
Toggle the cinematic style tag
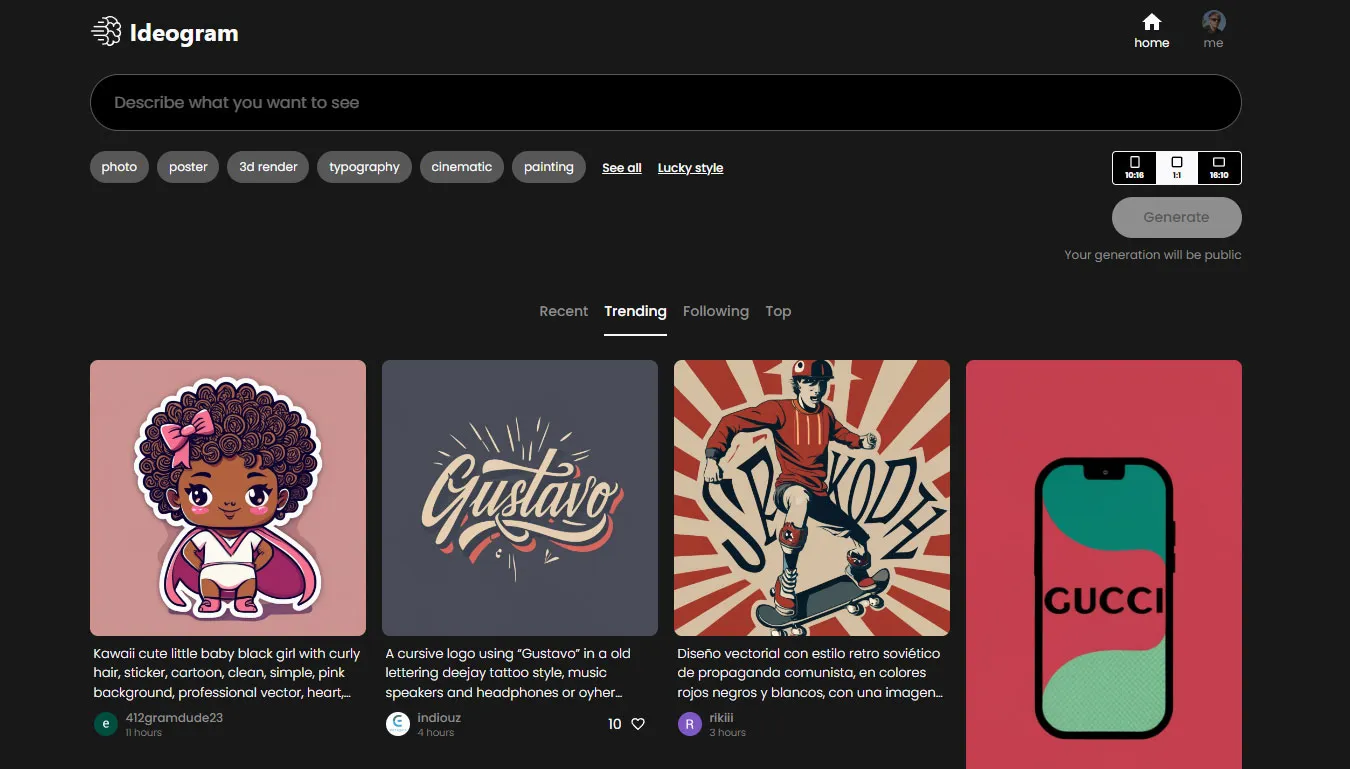pos(462,167)
